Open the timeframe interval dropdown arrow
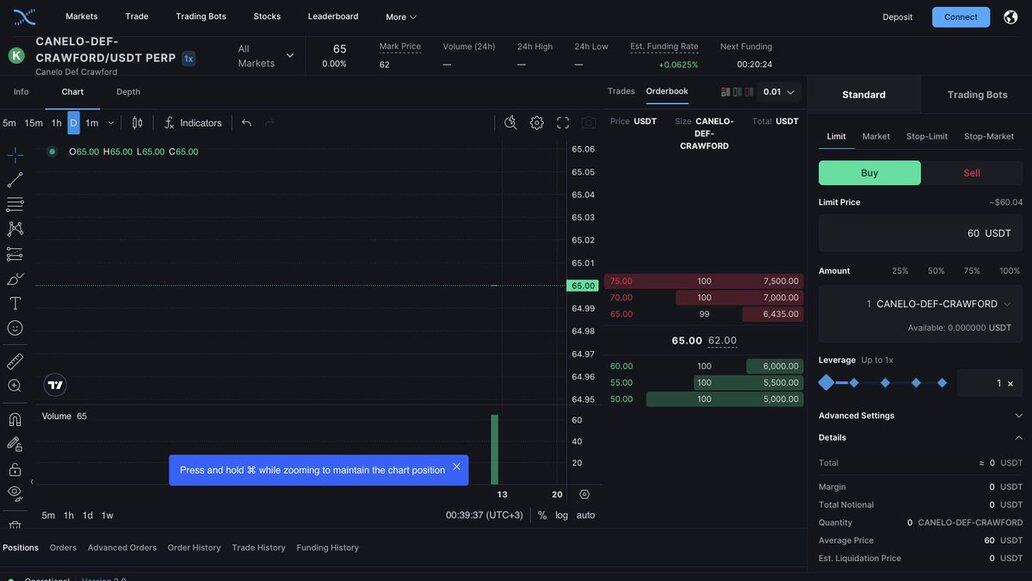This screenshot has height=581, width=1032. 111,123
